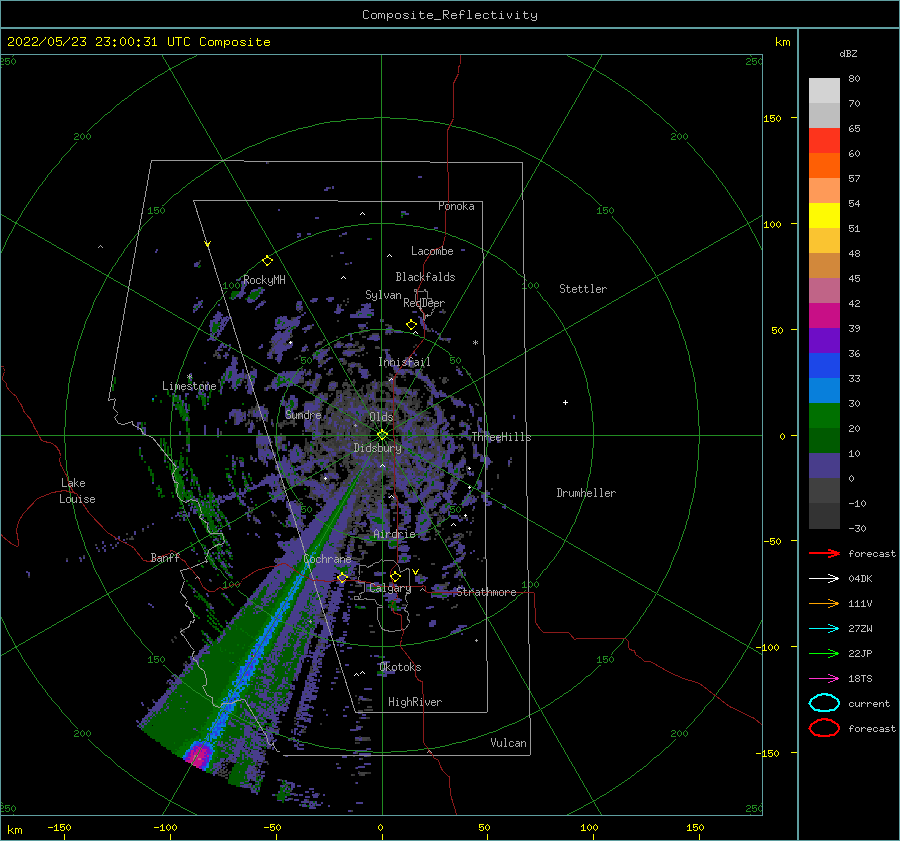This screenshot has width=900, height=841.
Task: Click the current legend text
Action: point(869,703)
